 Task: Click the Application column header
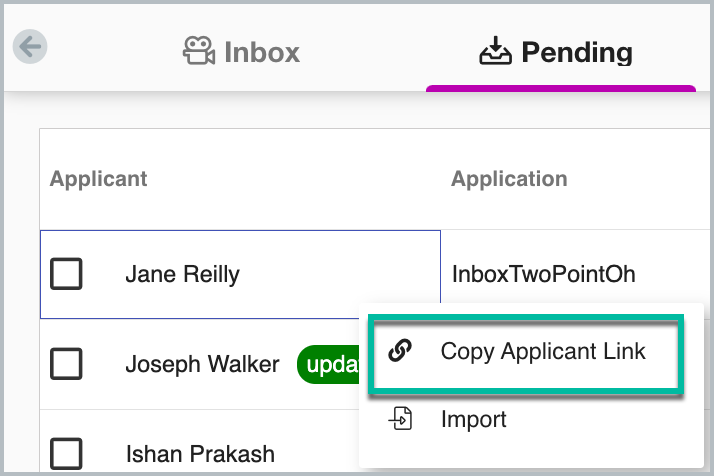(509, 179)
